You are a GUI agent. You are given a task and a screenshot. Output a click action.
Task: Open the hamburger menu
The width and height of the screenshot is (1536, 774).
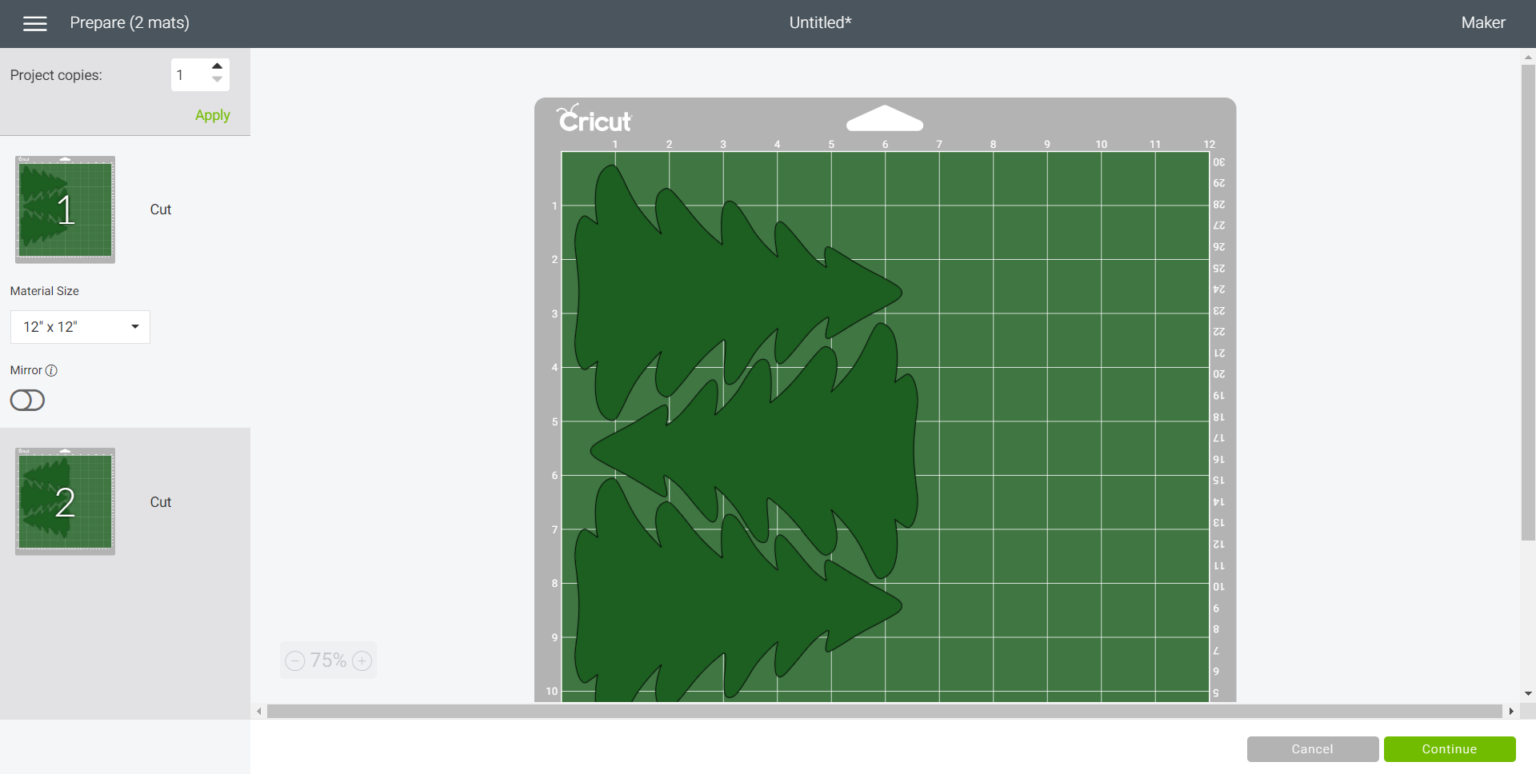(x=35, y=23)
